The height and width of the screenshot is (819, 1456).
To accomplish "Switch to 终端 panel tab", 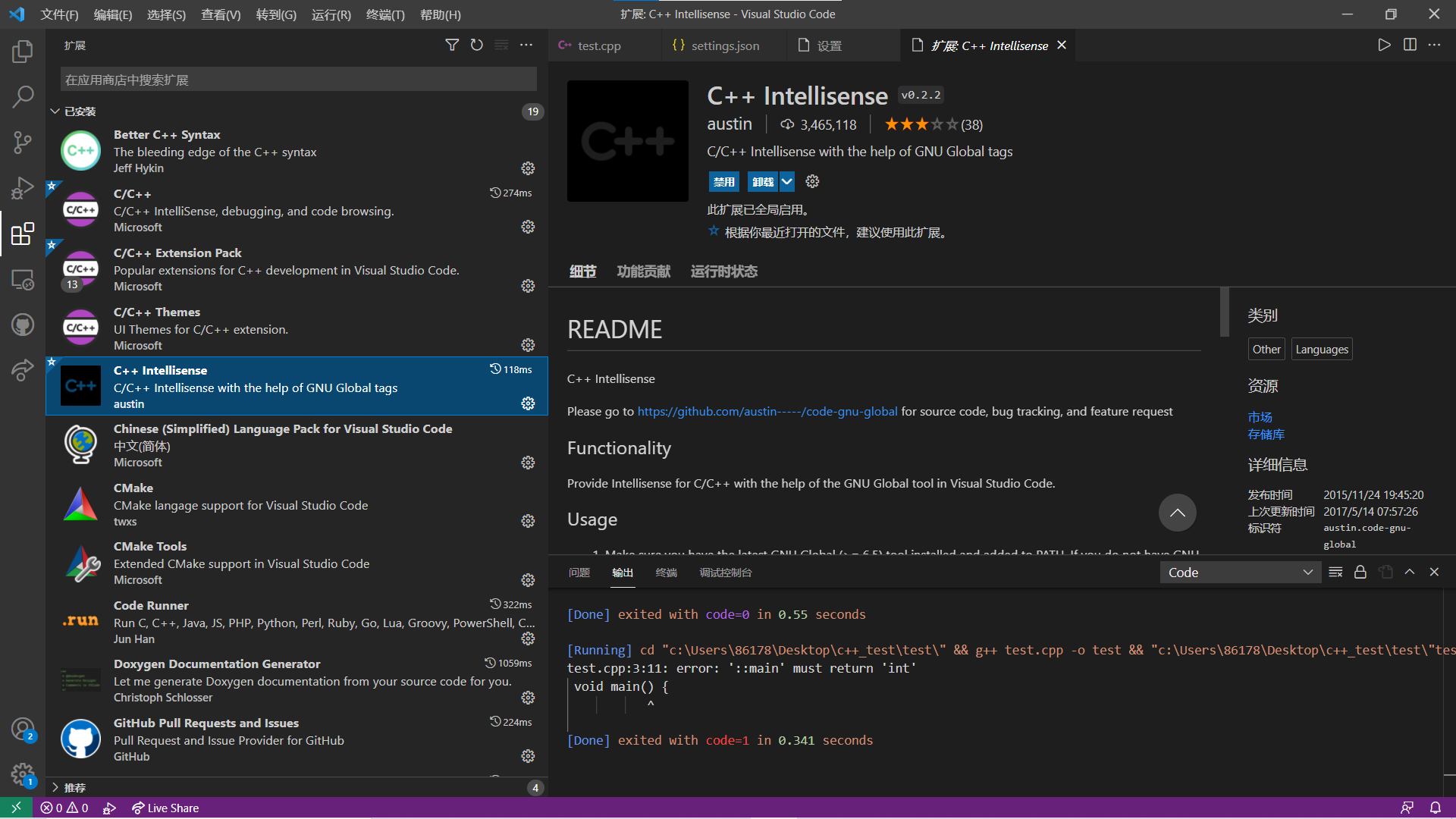I will [x=666, y=573].
